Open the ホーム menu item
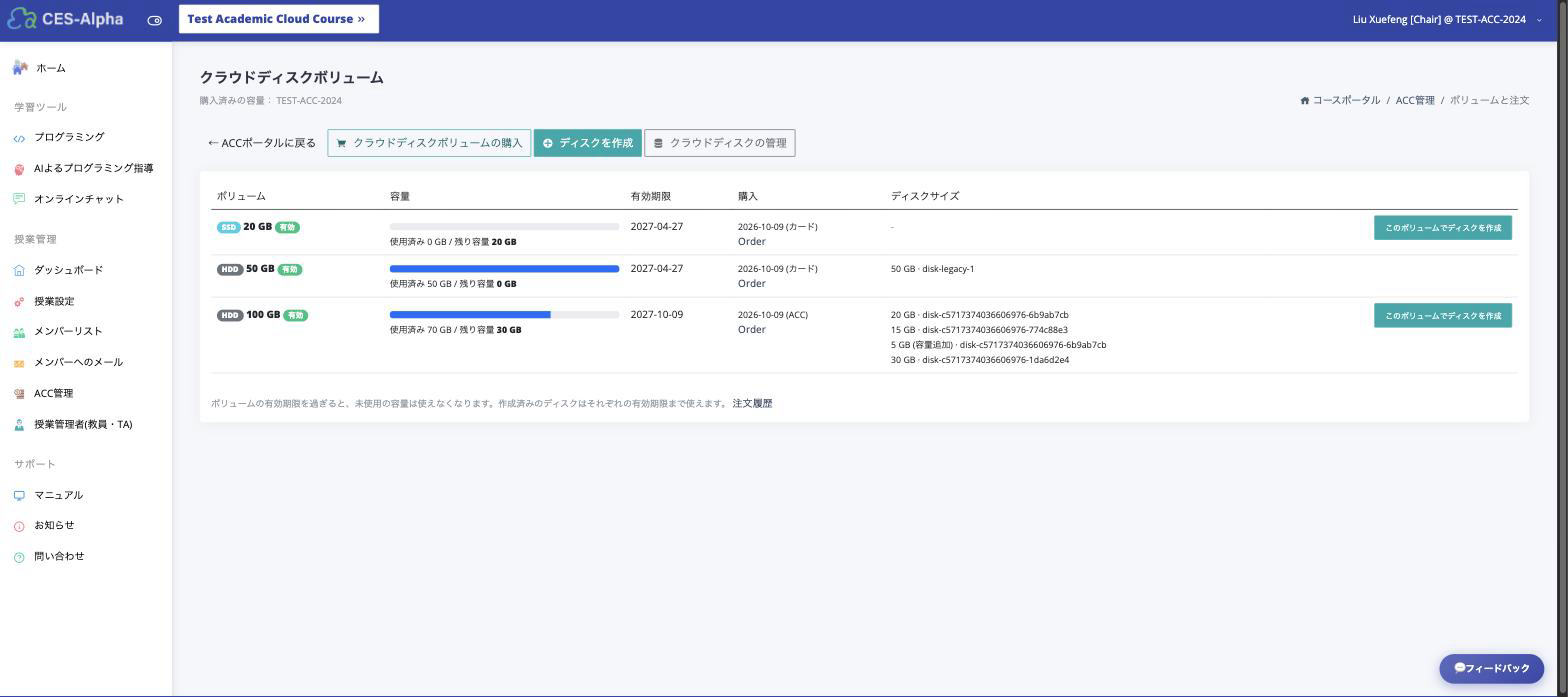The height and width of the screenshot is (697, 1568). (x=51, y=68)
